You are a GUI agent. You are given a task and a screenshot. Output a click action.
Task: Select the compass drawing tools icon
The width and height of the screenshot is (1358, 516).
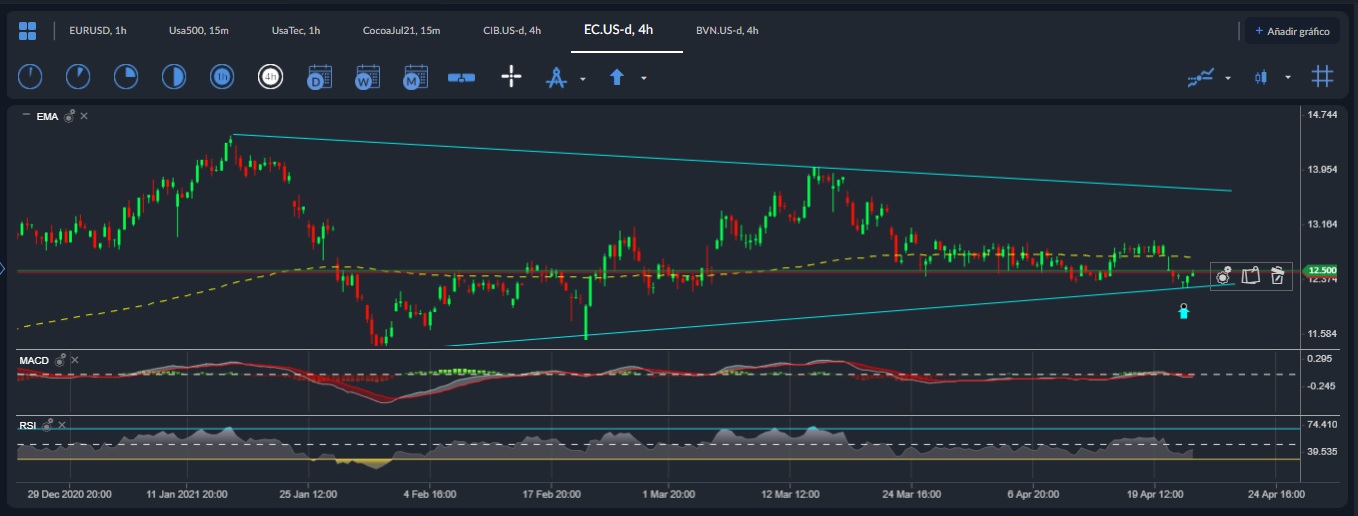click(x=556, y=76)
